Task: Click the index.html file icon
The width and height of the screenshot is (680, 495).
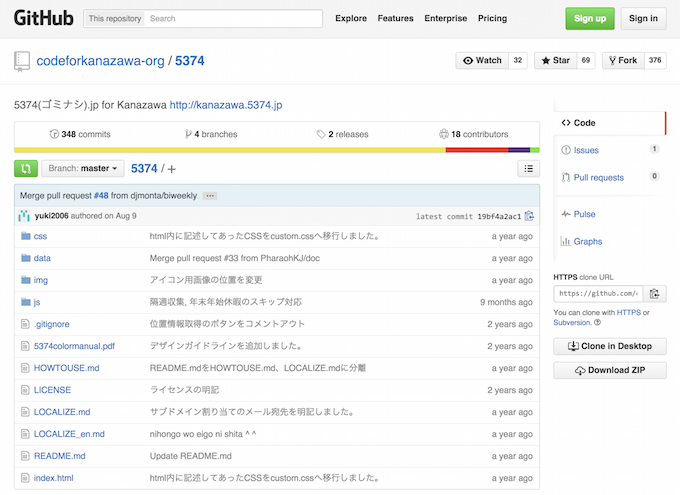Action: click(x=25, y=478)
